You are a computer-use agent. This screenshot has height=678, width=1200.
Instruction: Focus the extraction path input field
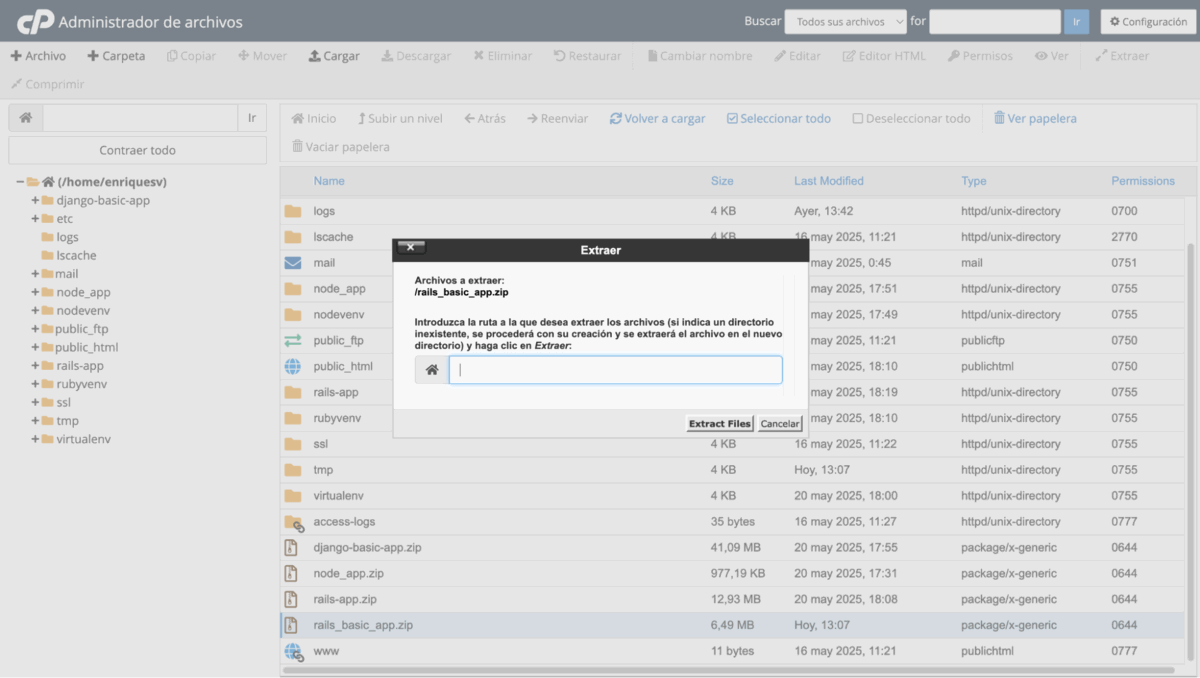point(615,370)
